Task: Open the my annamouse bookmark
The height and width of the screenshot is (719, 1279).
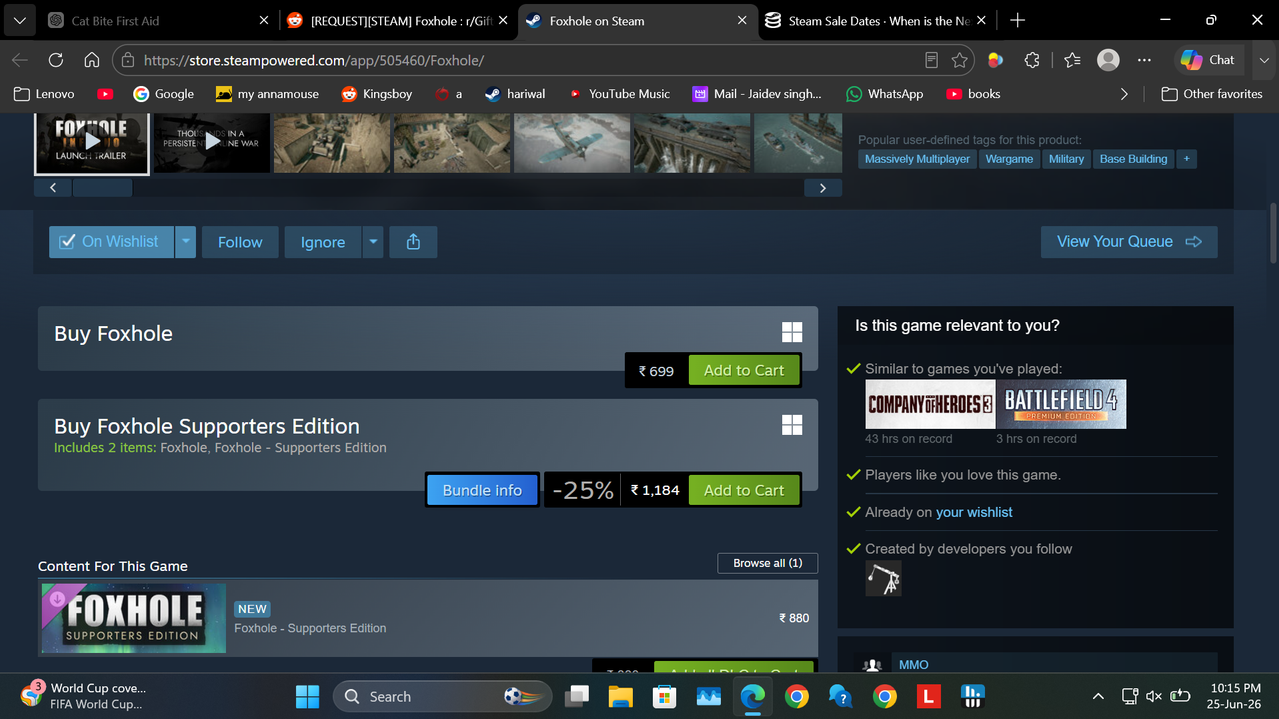Action: [267, 94]
